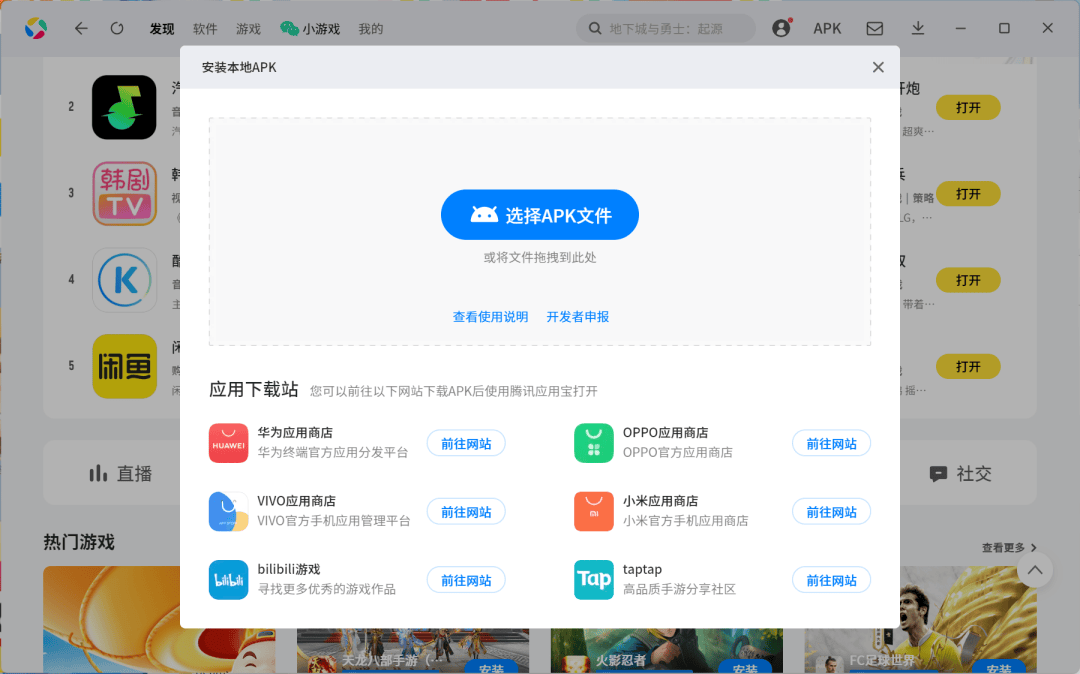The height and width of the screenshot is (674, 1080).
Task: Click the 打开 button beside 策略
Action: coord(968,193)
